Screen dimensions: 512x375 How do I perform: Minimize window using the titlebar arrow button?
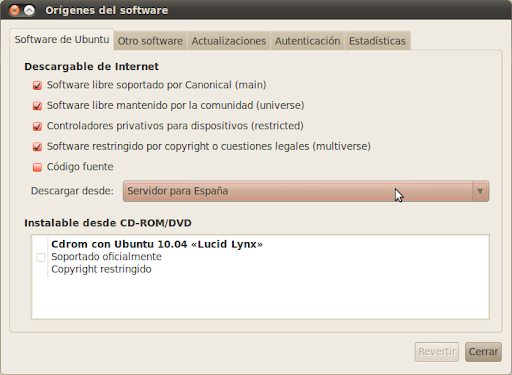coord(29,10)
